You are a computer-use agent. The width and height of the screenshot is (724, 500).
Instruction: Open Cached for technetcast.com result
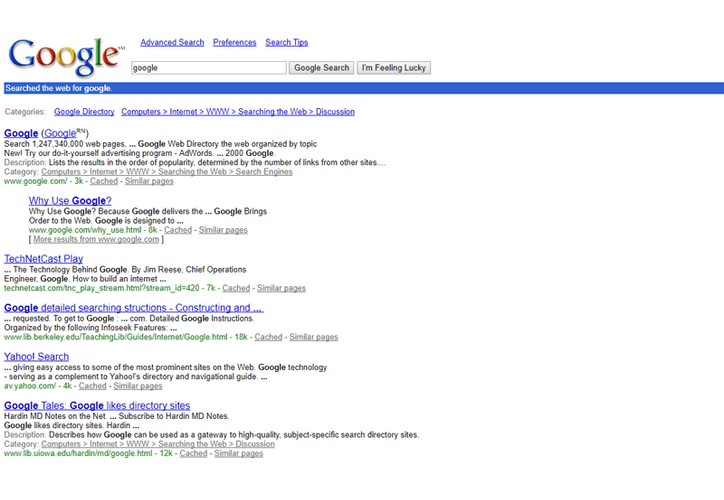pyautogui.click(x=236, y=288)
